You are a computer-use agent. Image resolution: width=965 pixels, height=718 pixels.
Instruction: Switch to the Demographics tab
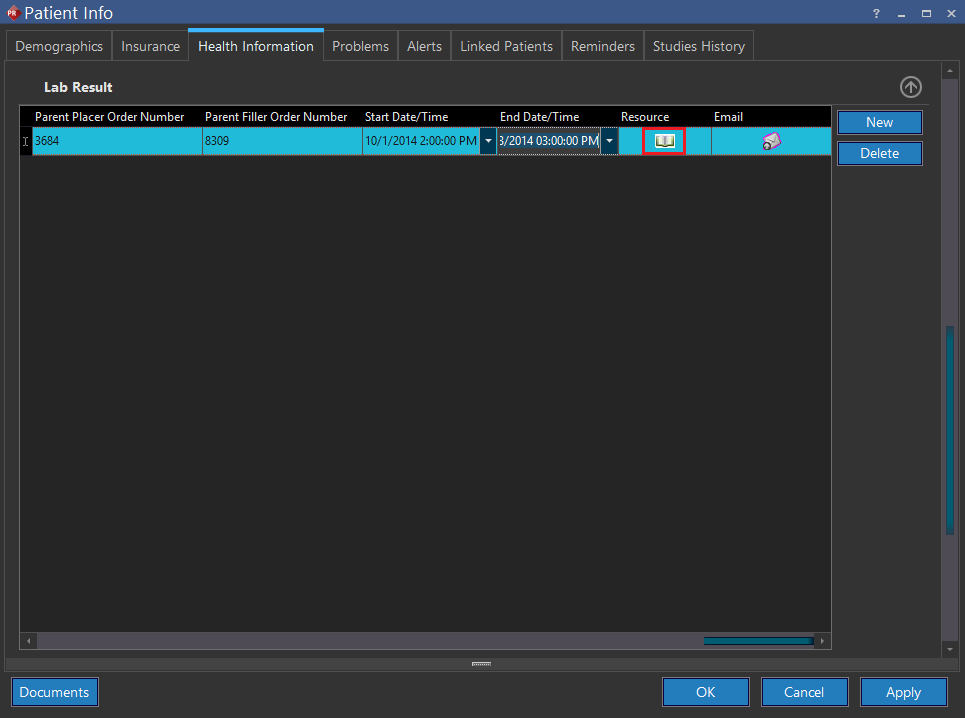point(59,46)
